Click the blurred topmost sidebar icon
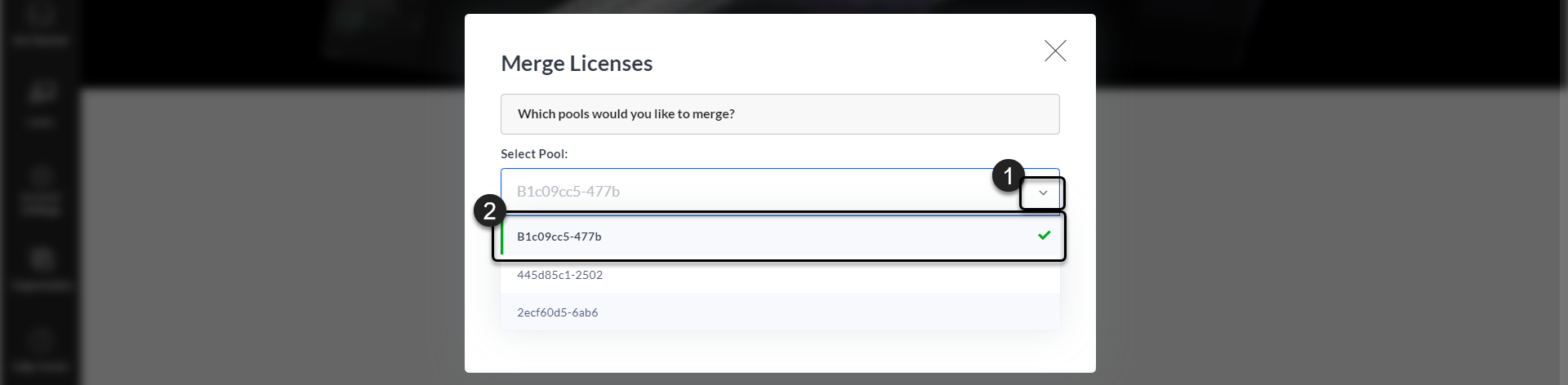Image resolution: width=1568 pixels, height=385 pixels. pyautogui.click(x=41, y=24)
